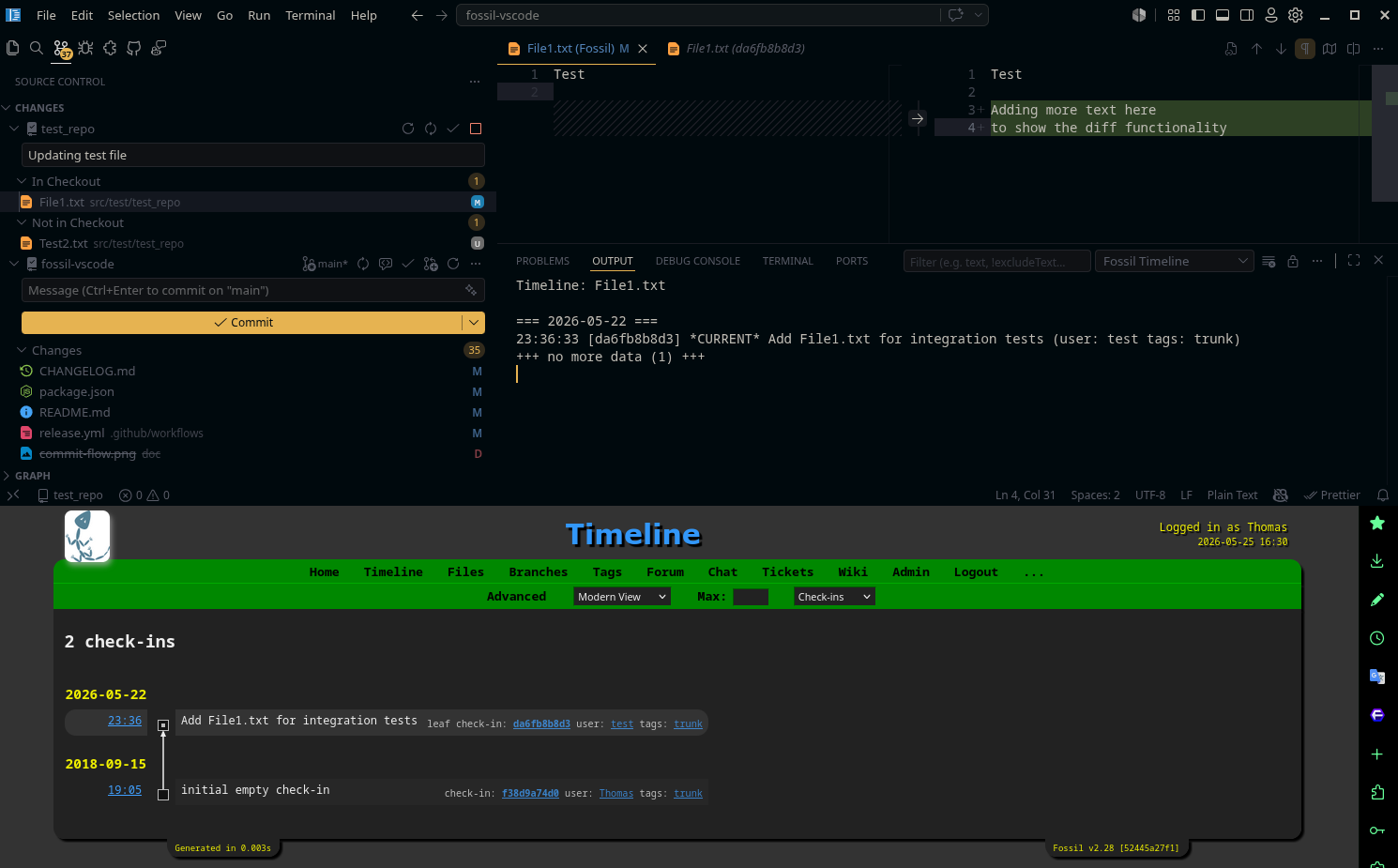This screenshot has height=868, width=1398.
Task: Refresh the test_repo Fossil repository
Action: [408, 129]
